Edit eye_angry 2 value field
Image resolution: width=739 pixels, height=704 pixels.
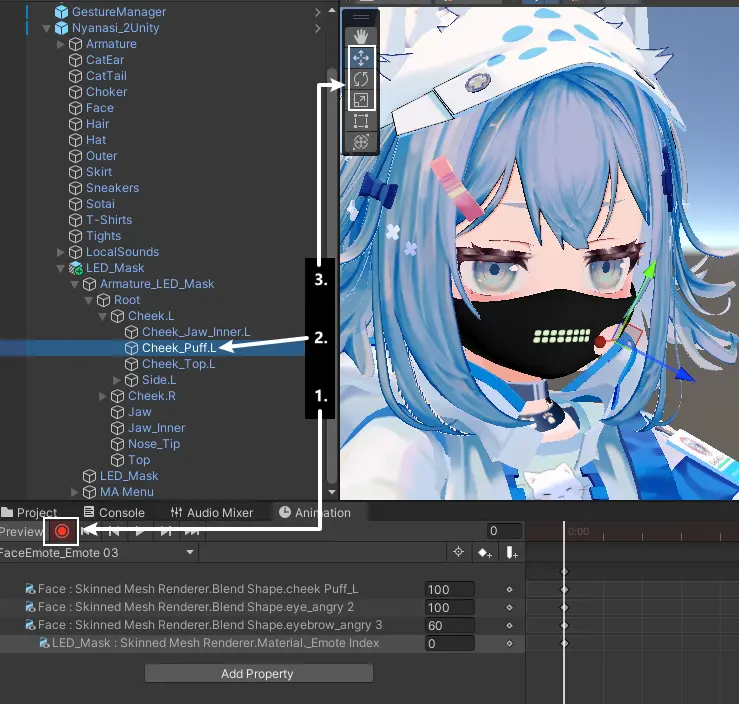point(450,607)
